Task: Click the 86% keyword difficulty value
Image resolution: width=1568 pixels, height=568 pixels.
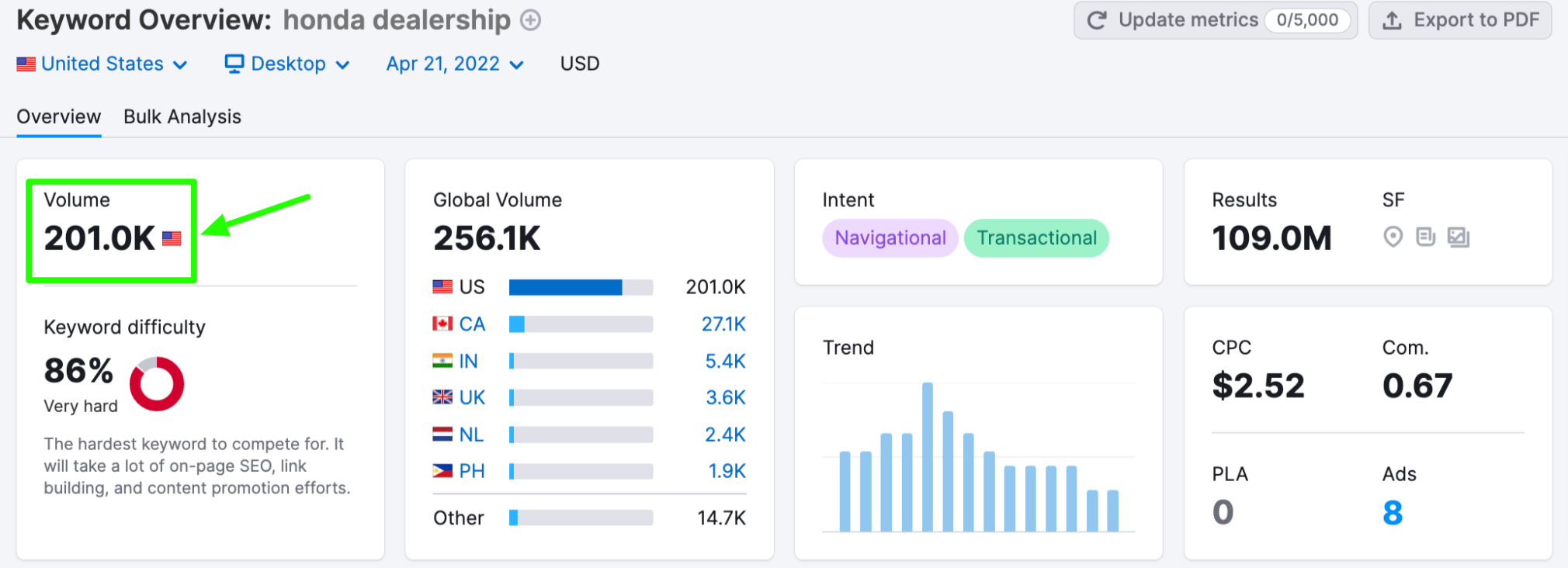Action: tap(78, 371)
